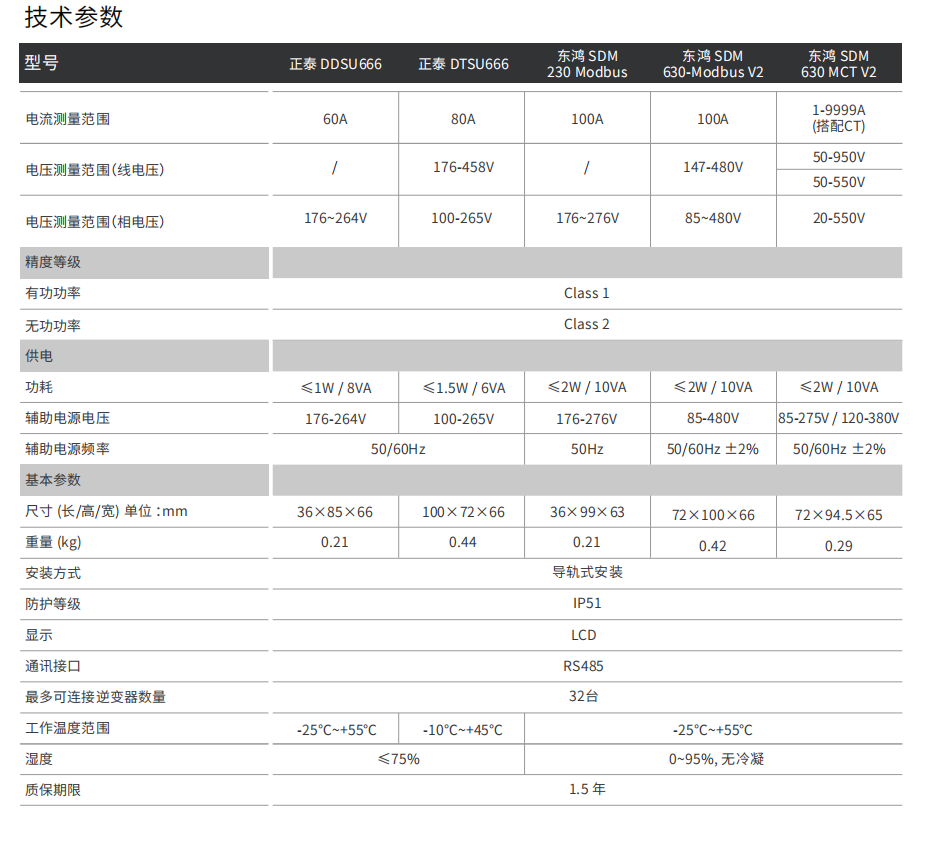938x844 pixels.
Task: Select the 85~480V phase voltage value
Action: pyautogui.click(x=713, y=218)
